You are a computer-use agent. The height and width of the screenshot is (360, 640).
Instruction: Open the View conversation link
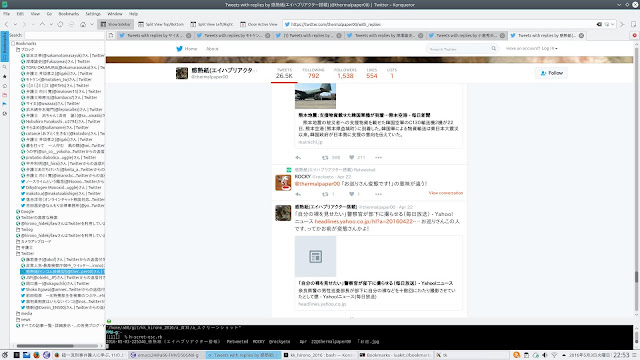pyautogui.click(x=446, y=193)
